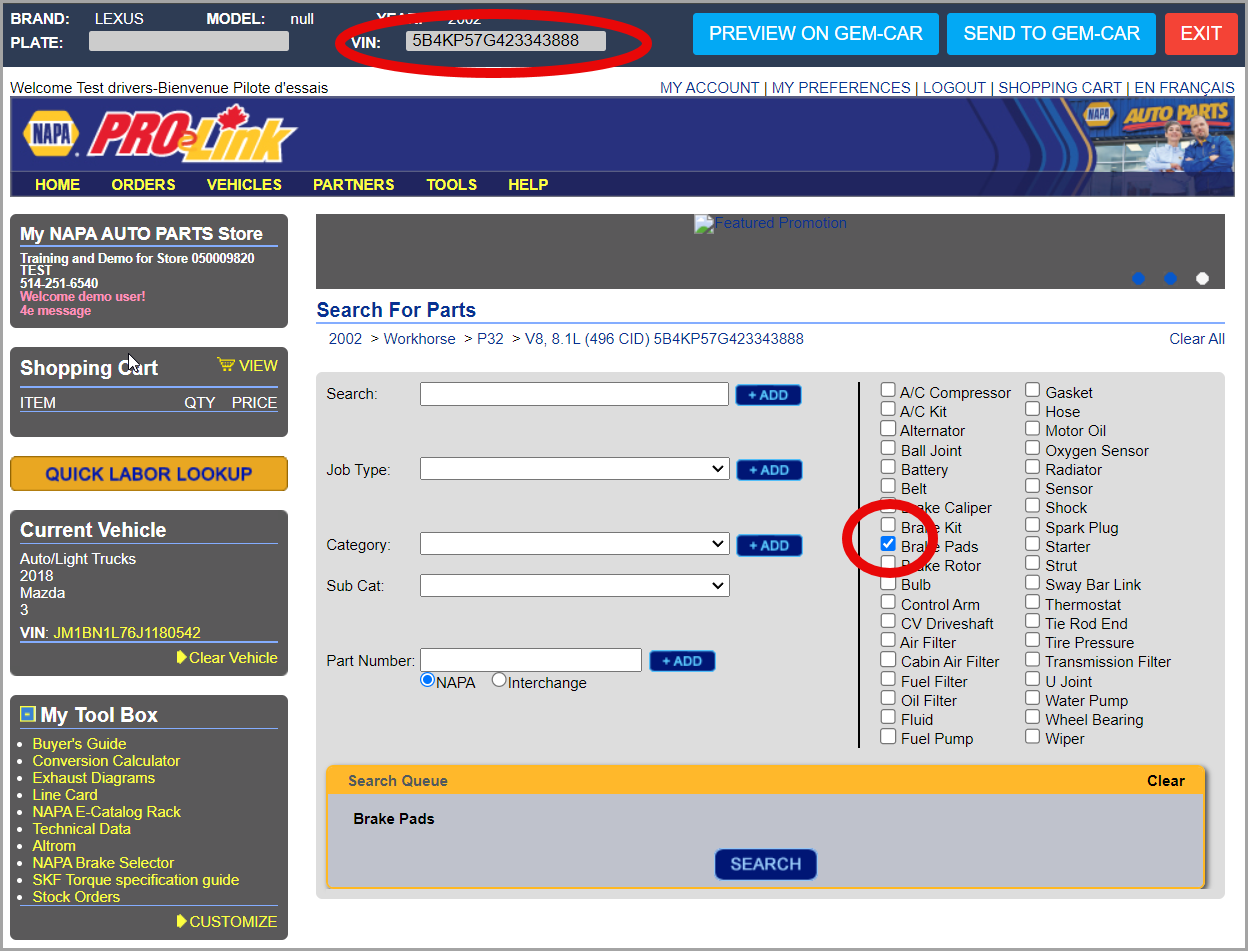
Task: Uncheck the Brake Pads checkbox
Action: click(x=888, y=544)
